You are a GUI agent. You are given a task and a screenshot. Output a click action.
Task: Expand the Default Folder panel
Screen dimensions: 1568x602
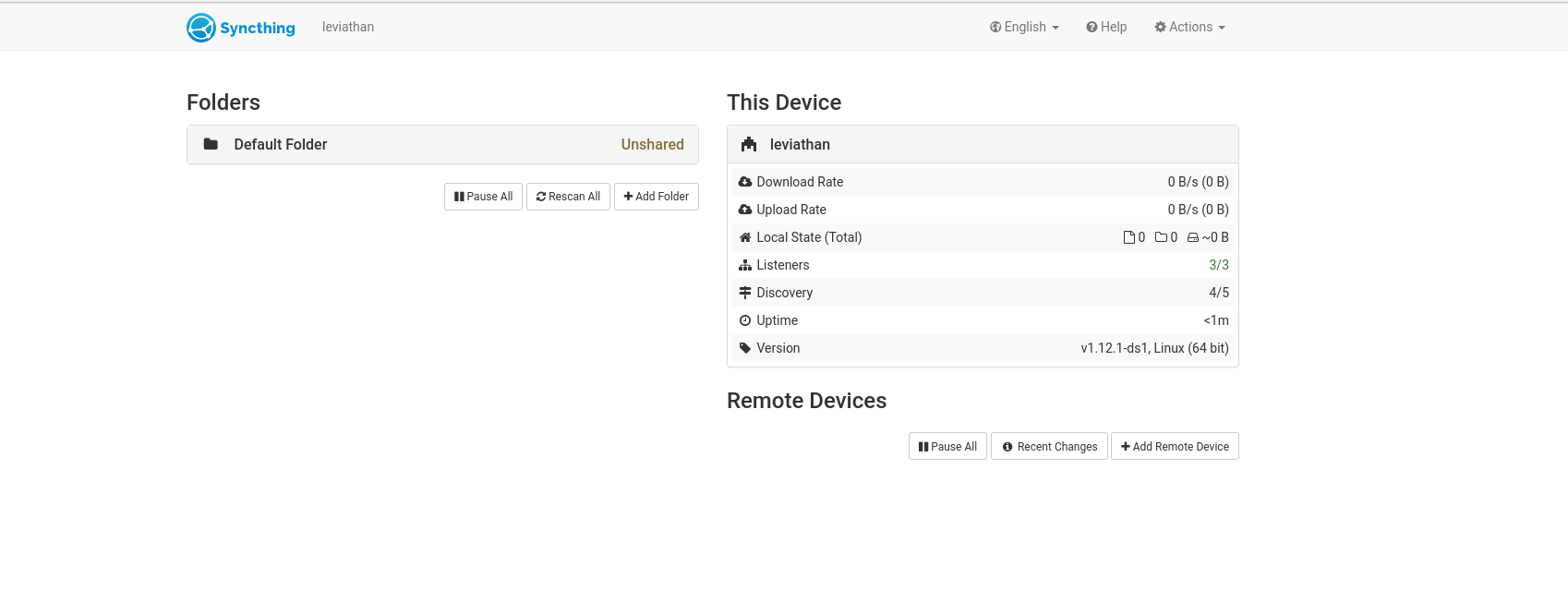click(x=442, y=145)
